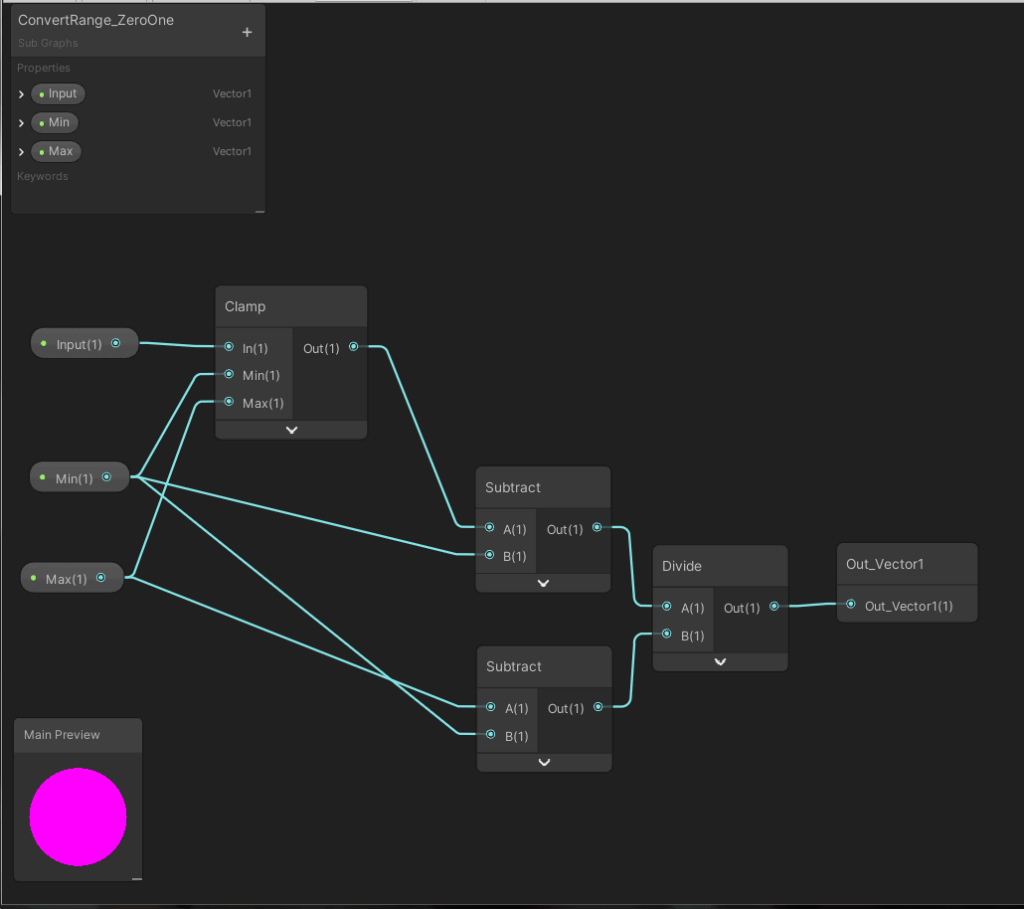Click the Clamp node Out(1) port
The width and height of the screenshot is (1024, 909).
pos(353,347)
